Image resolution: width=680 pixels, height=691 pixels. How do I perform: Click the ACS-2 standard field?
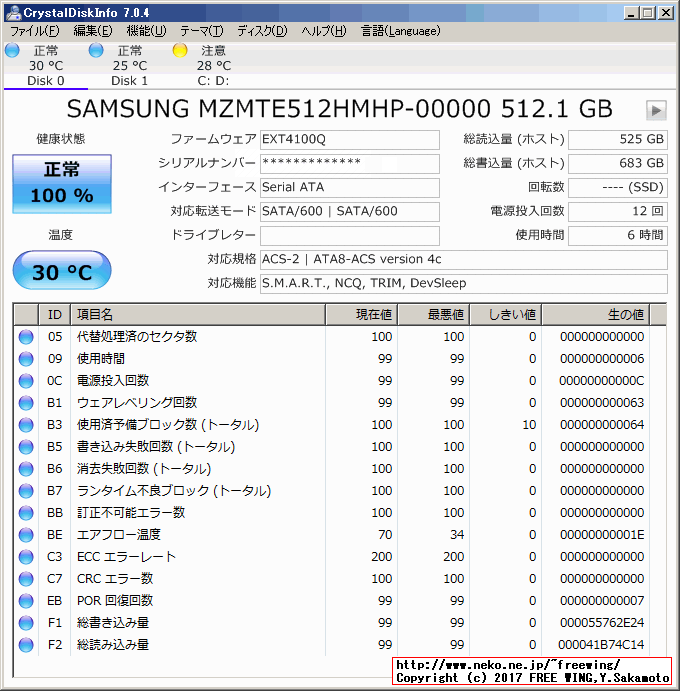(464, 260)
